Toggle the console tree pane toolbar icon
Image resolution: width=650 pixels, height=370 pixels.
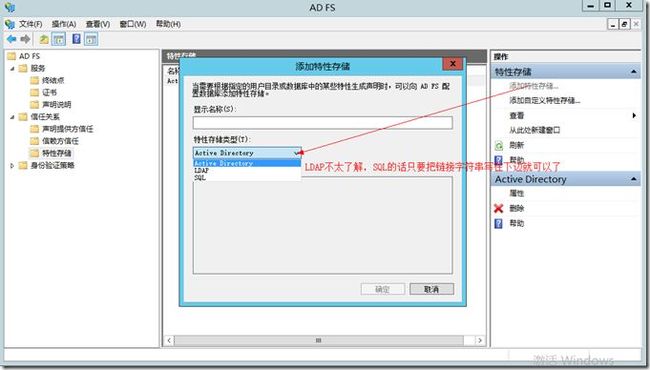pos(58,39)
